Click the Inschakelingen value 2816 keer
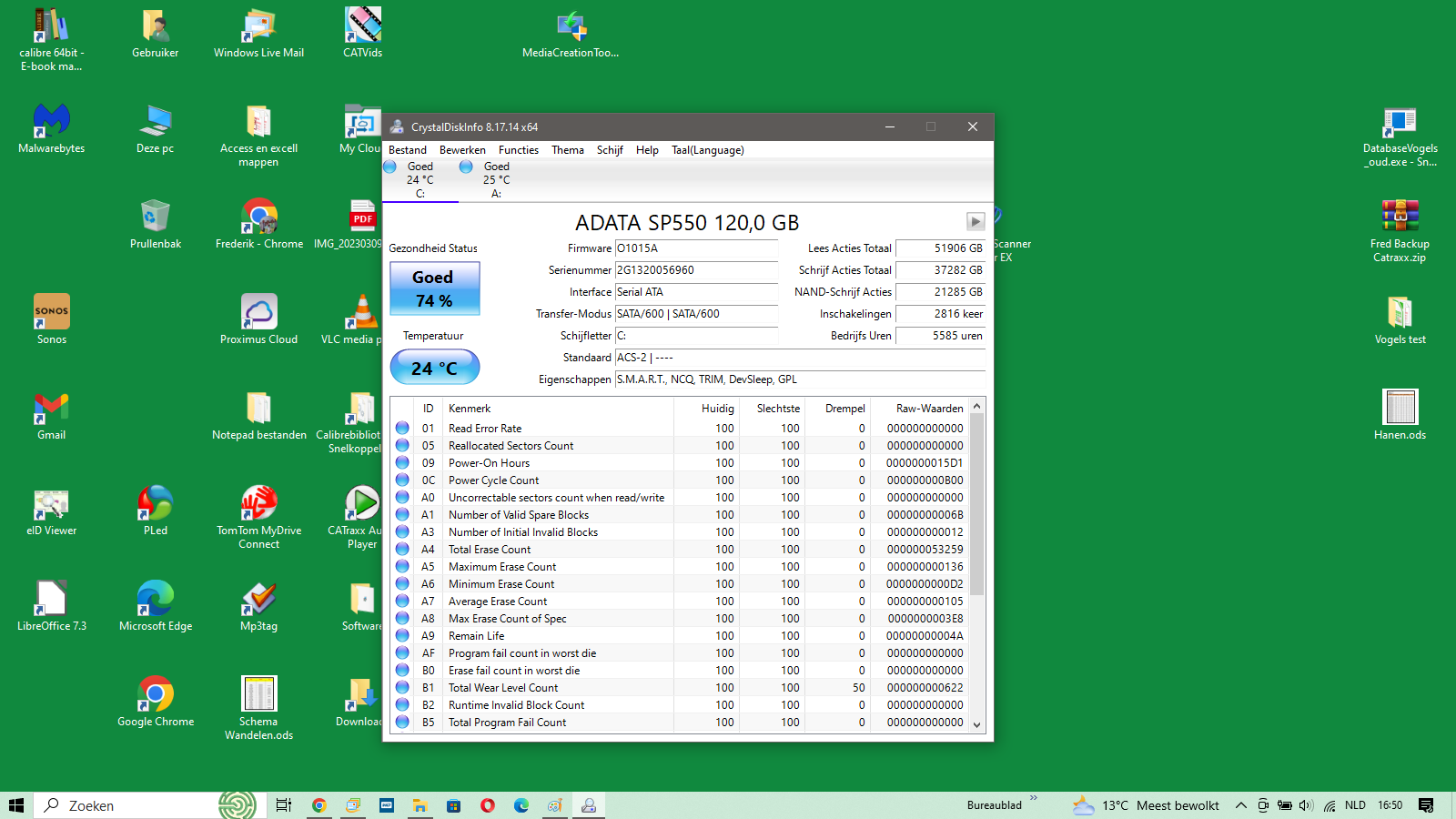 (x=941, y=314)
